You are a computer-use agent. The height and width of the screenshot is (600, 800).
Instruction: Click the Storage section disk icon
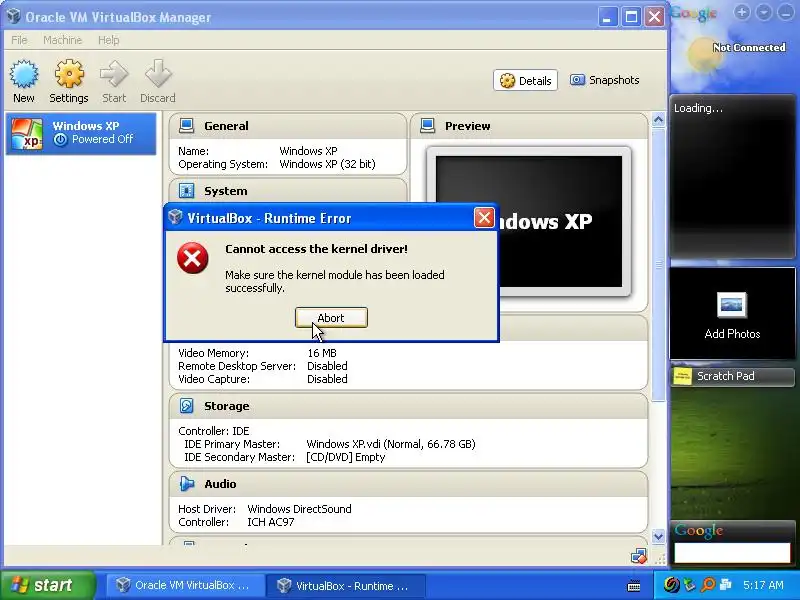point(187,406)
